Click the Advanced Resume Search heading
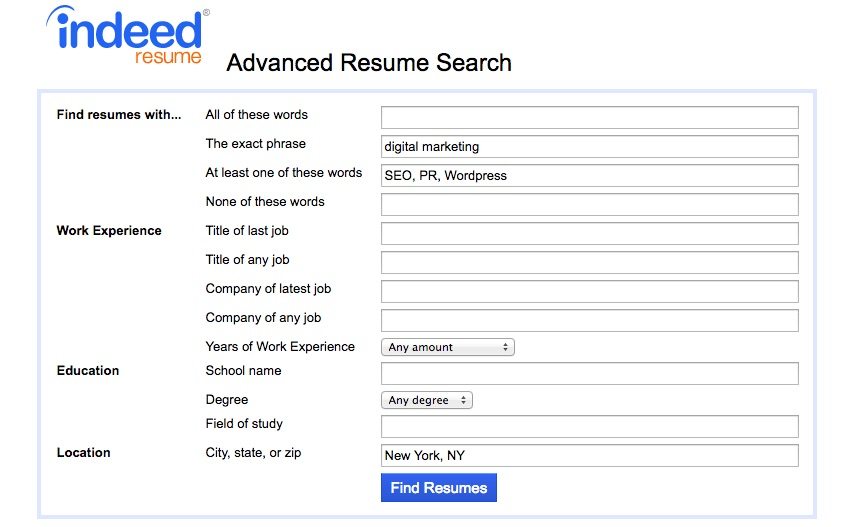The height and width of the screenshot is (527, 858). [369, 62]
